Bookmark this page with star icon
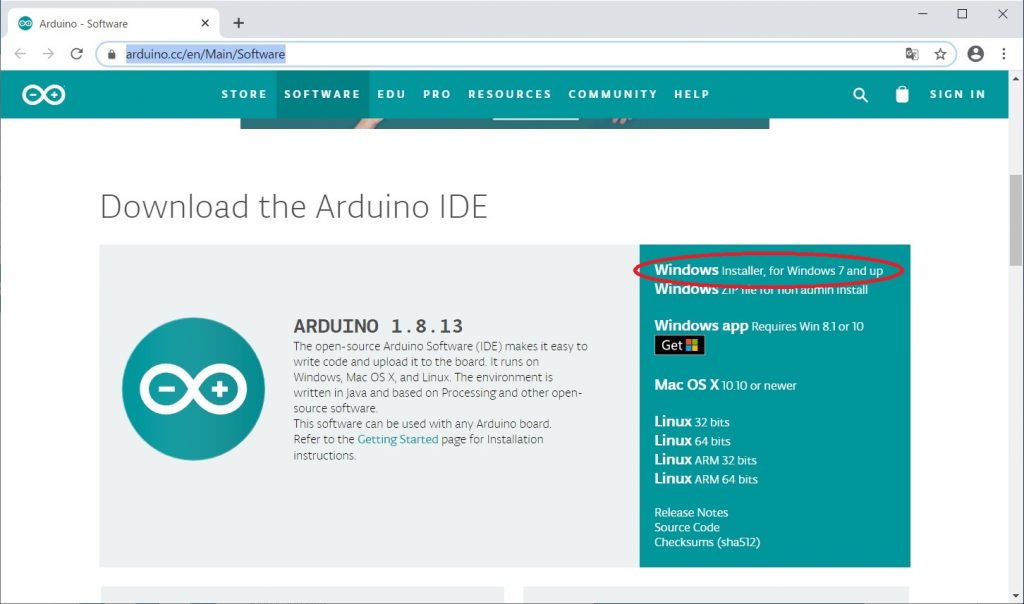This screenshot has width=1024, height=604. click(940, 54)
